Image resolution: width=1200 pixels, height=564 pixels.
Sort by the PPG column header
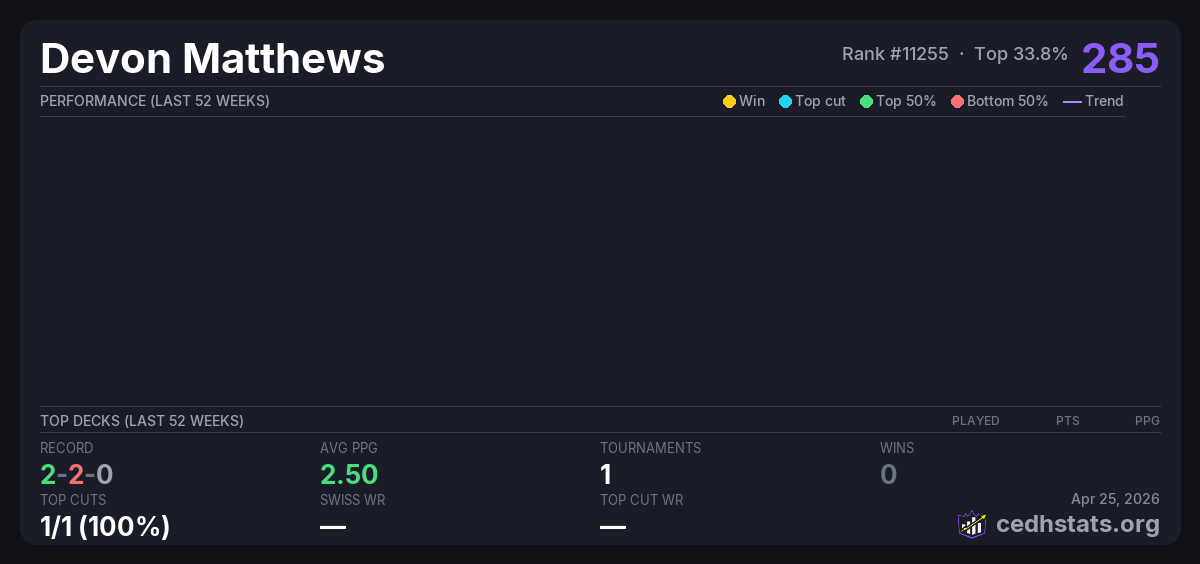[x=1147, y=421]
